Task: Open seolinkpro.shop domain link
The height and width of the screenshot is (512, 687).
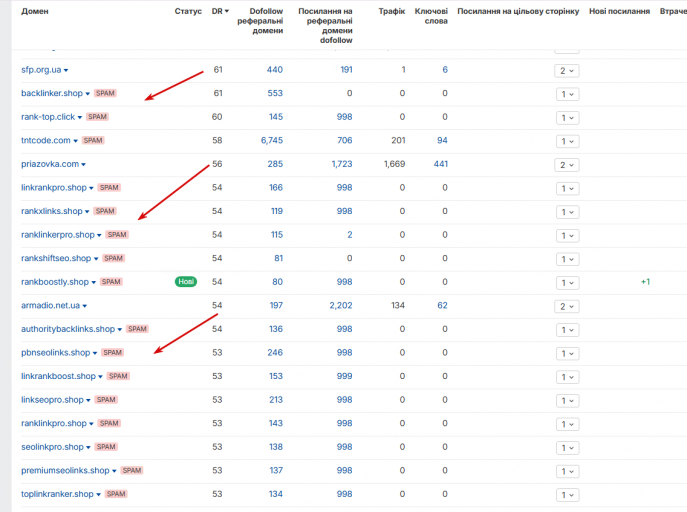Action: pos(52,447)
